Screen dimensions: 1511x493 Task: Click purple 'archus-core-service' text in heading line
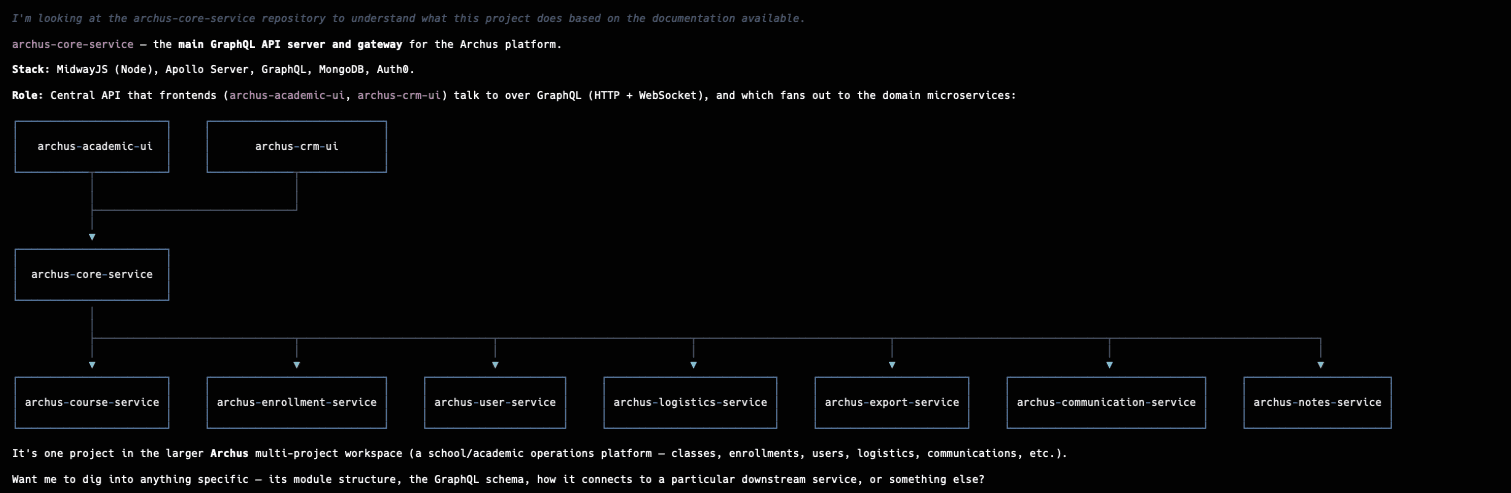pyautogui.click(x=73, y=45)
